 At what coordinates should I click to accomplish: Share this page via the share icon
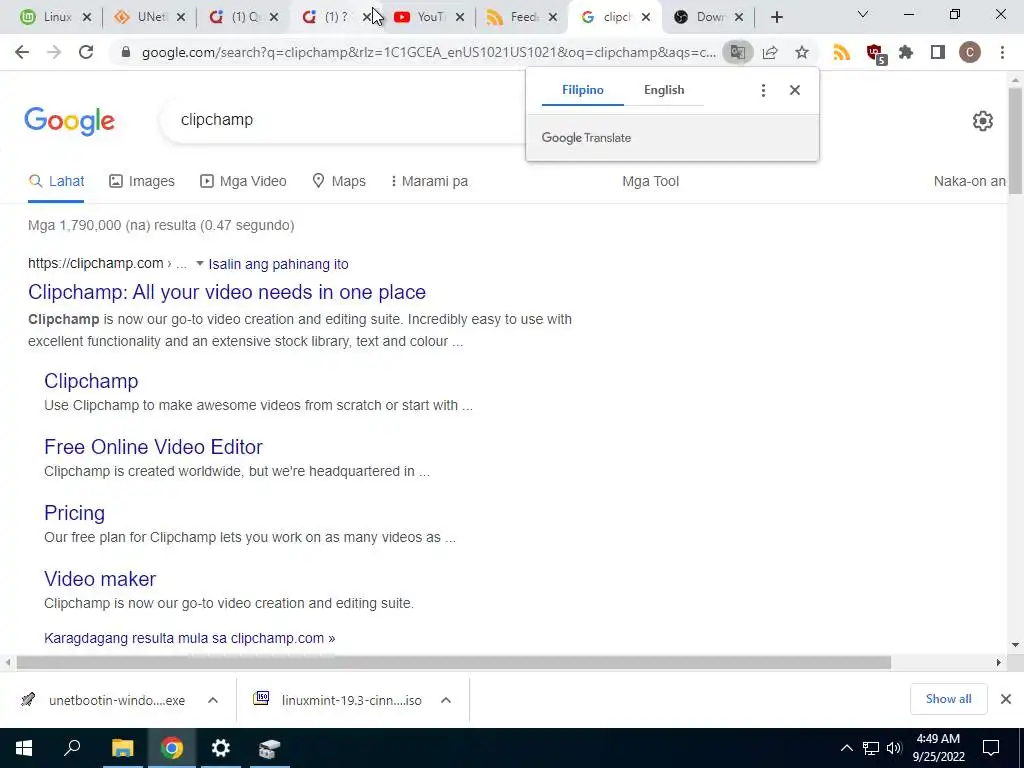click(x=770, y=52)
